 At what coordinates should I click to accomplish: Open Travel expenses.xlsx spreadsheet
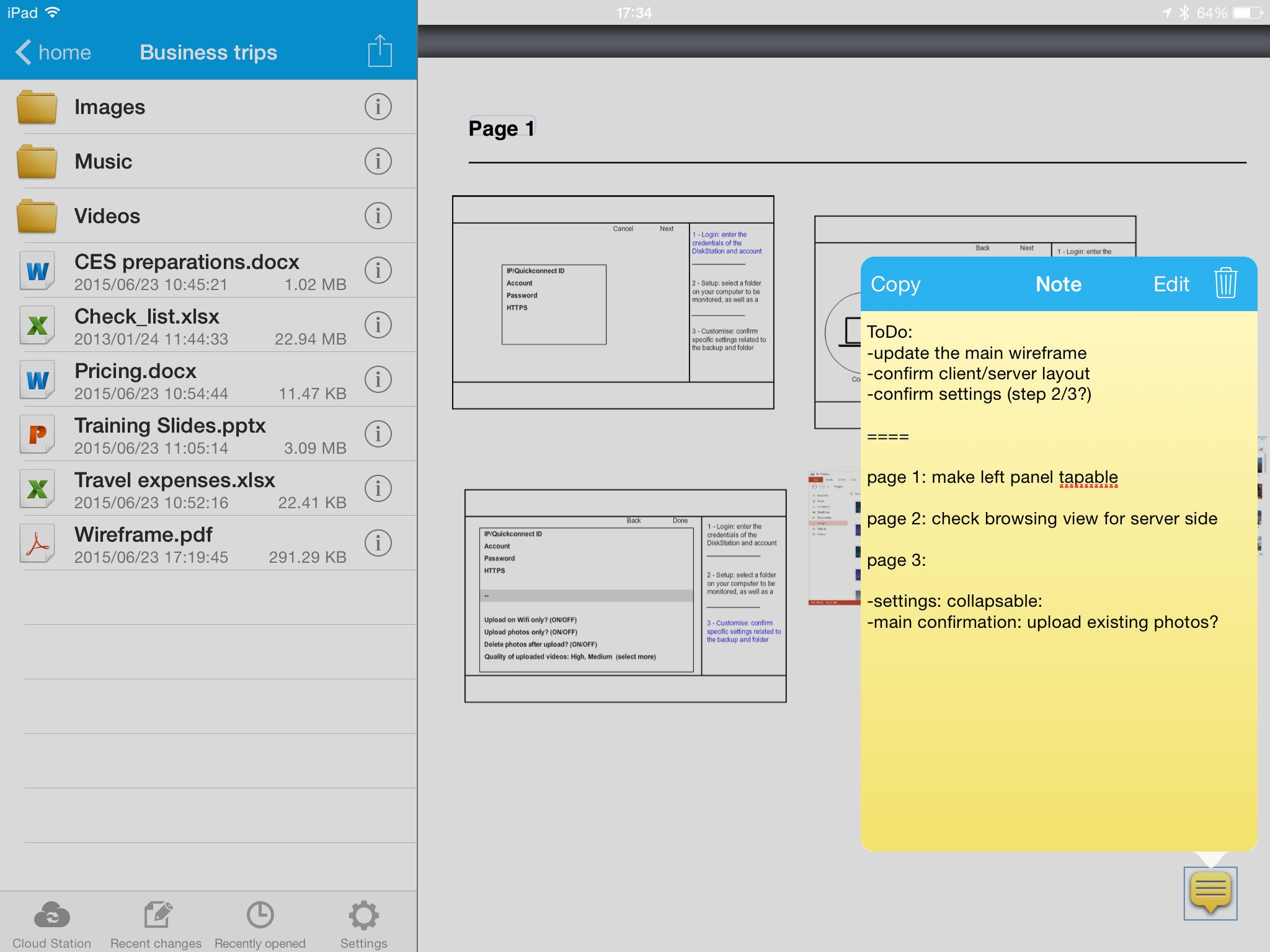click(175, 488)
